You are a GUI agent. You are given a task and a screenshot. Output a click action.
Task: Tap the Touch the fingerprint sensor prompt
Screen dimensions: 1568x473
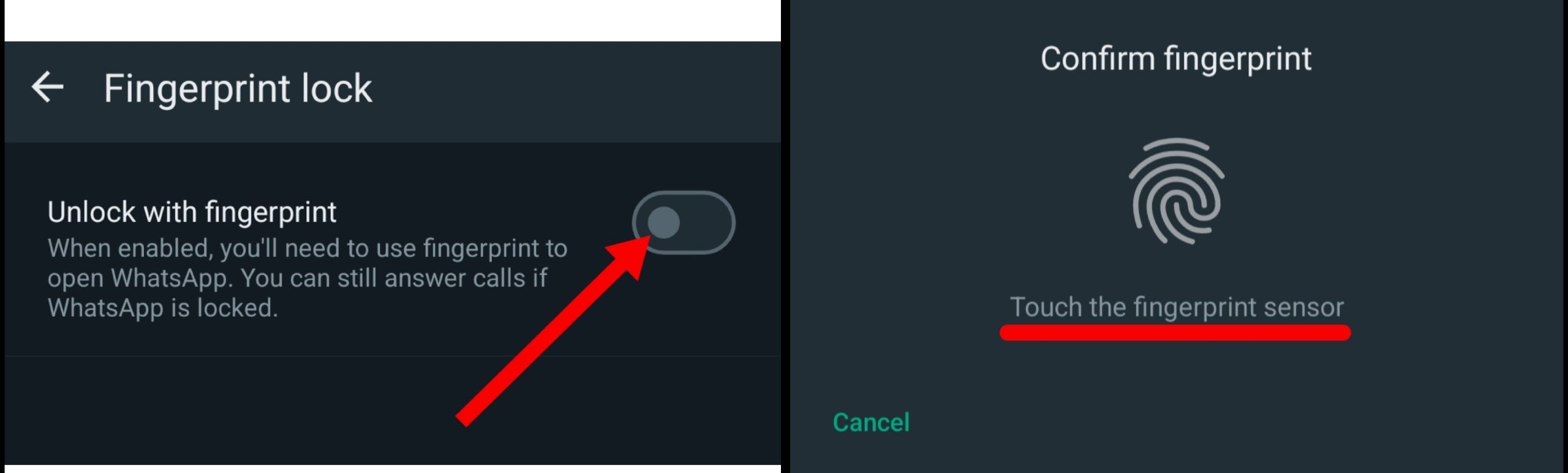point(1177,307)
